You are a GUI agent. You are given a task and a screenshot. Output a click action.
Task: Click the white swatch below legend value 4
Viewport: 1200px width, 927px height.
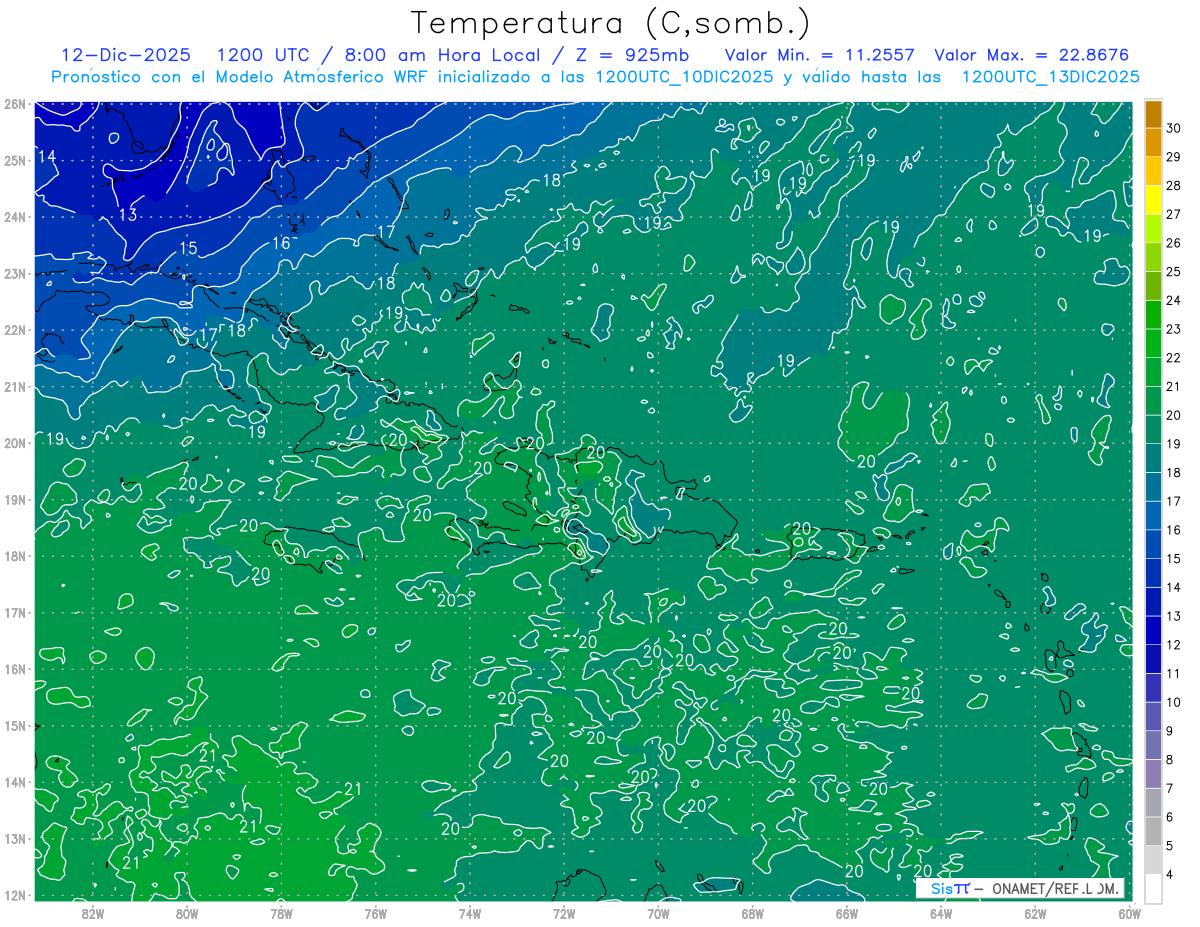click(x=1153, y=889)
